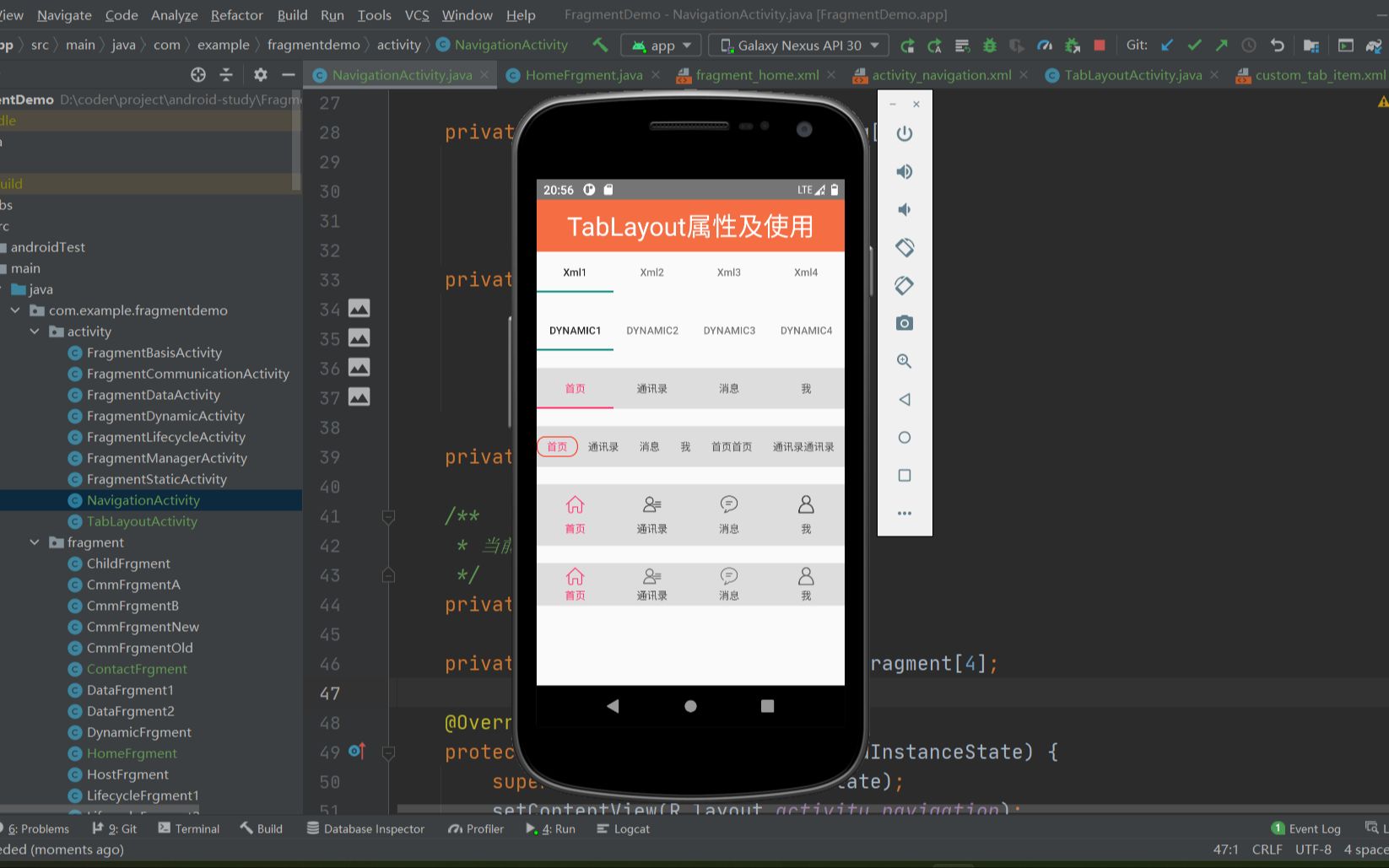Collapse the fragment package in project tree
The image size is (1389, 868).
coord(35,542)
